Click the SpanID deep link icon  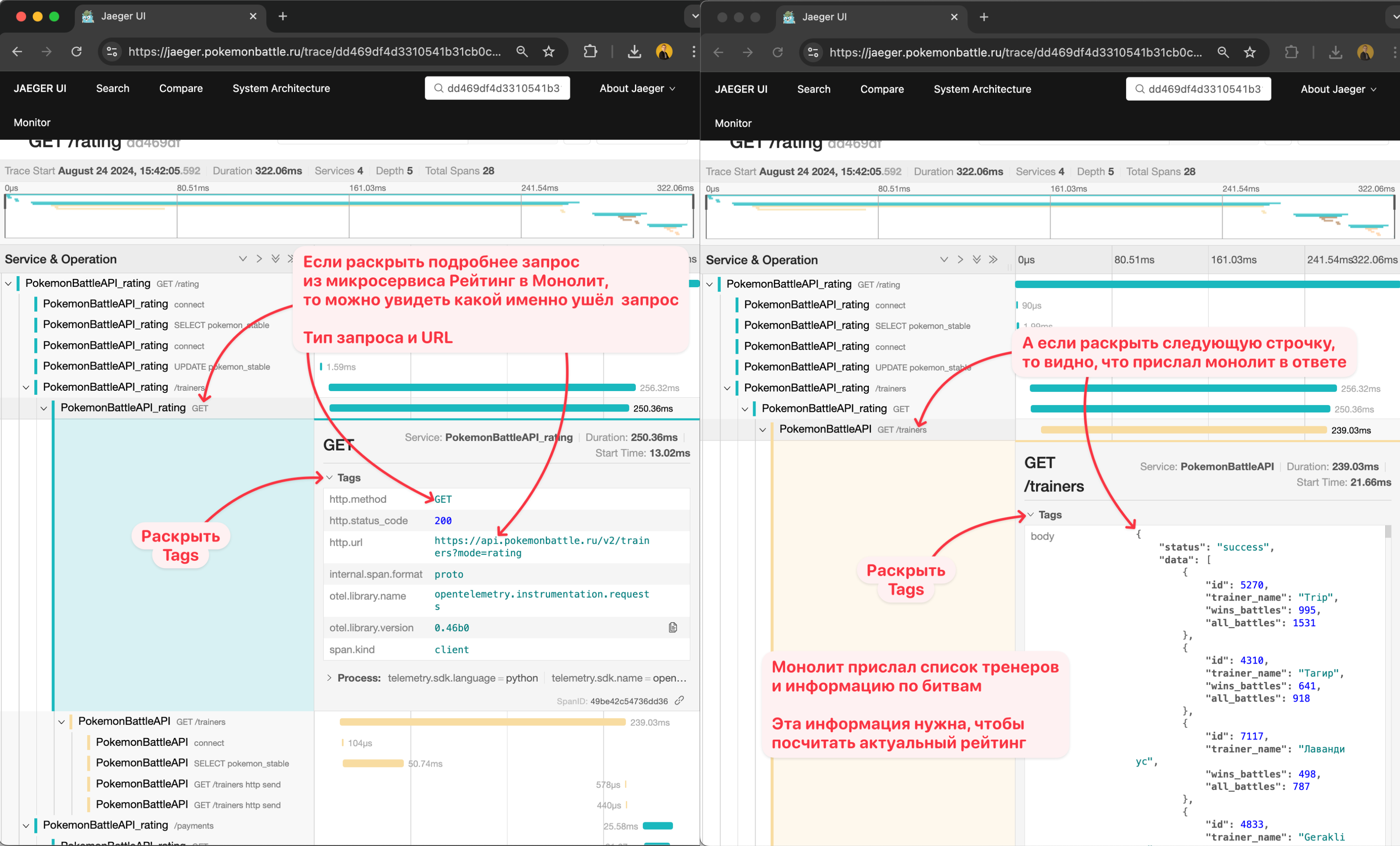pos(679,701)
